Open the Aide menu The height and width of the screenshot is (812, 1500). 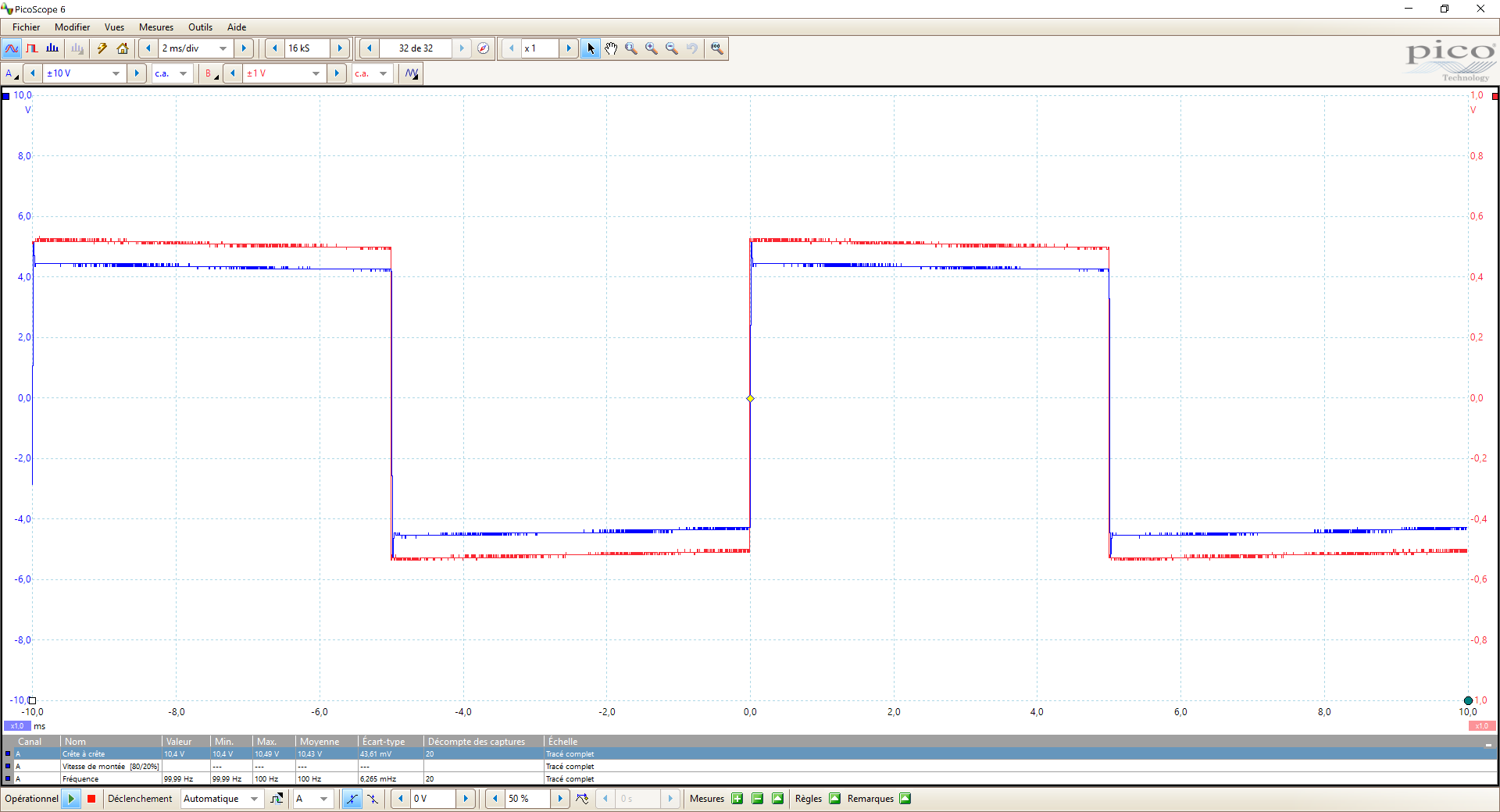point(237,27)
